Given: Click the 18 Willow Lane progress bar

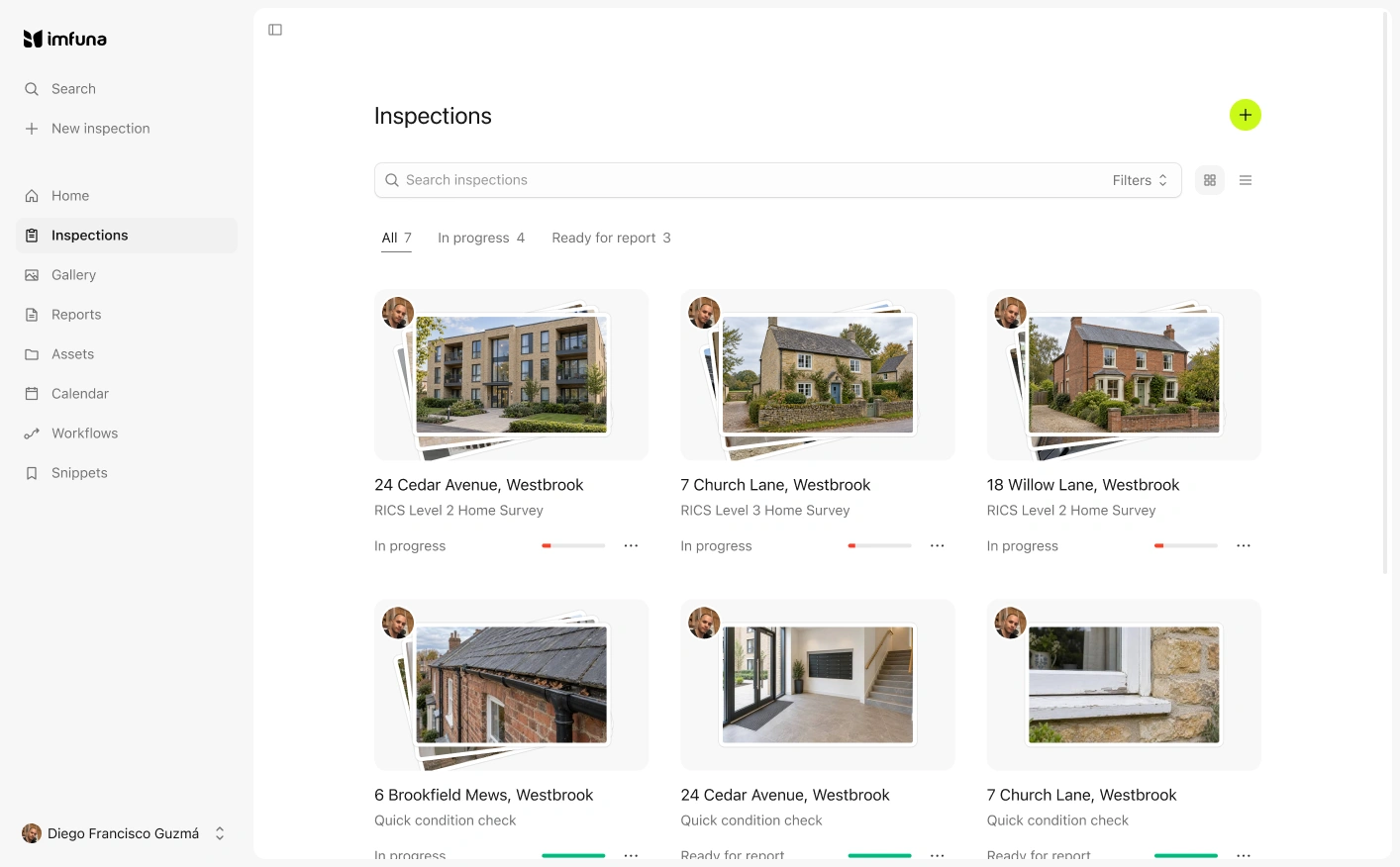Looking at the screenshot, I should click(x=1186, y=545).
